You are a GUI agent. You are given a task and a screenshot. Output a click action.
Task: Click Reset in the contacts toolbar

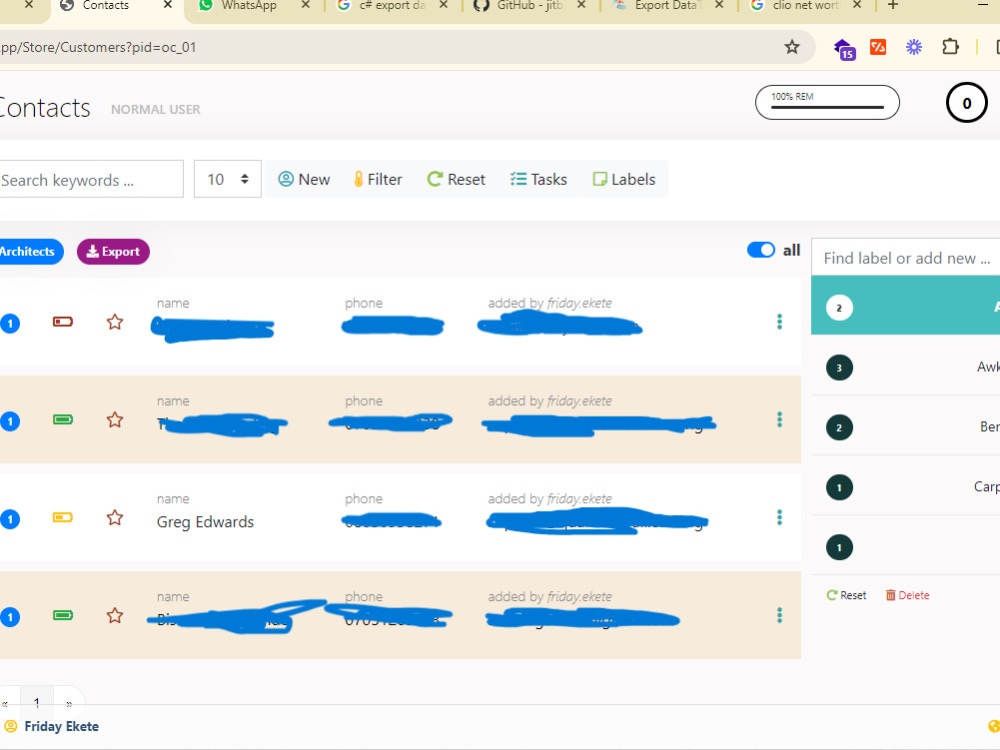457,179
